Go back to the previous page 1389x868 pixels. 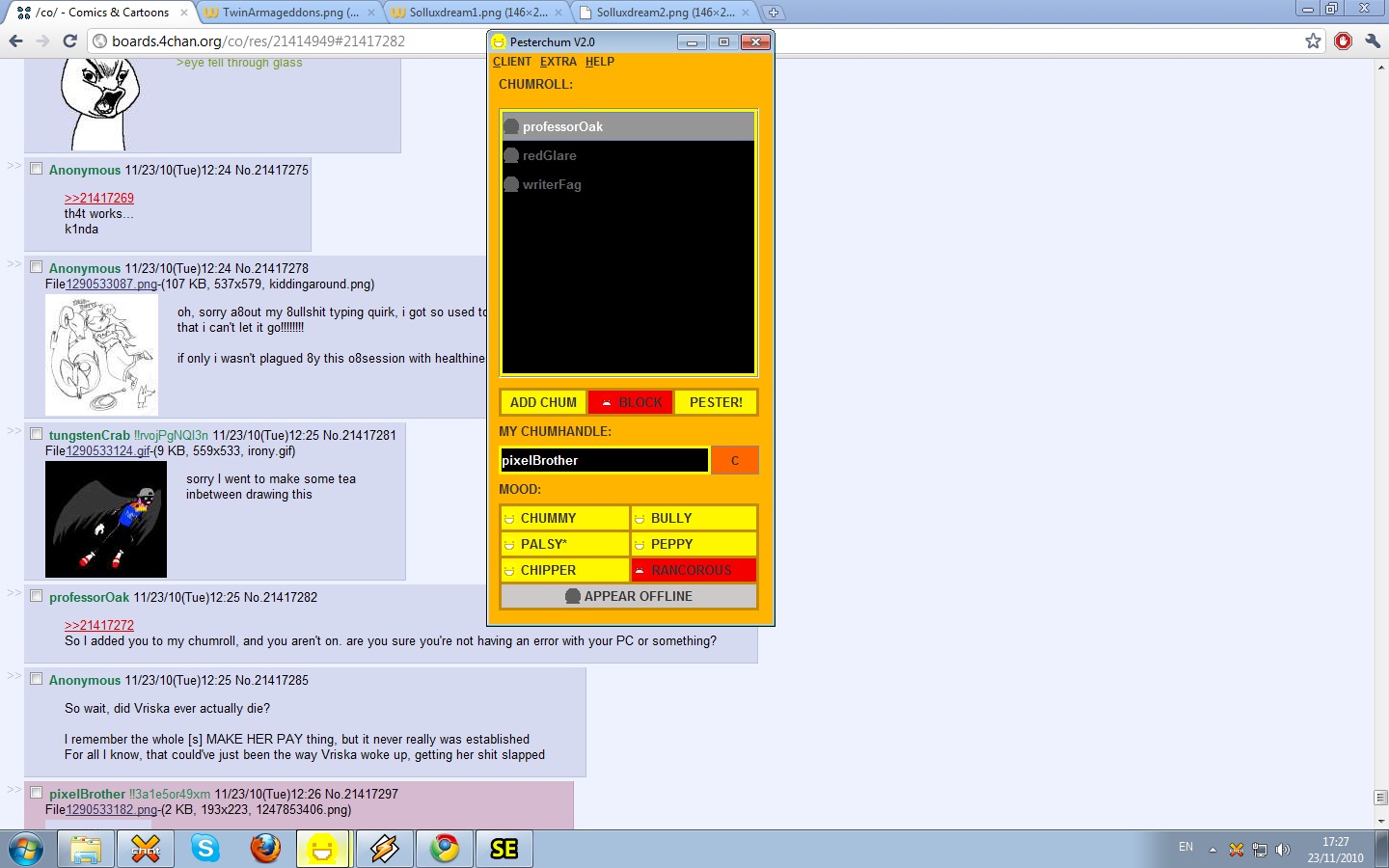(15, 41)
